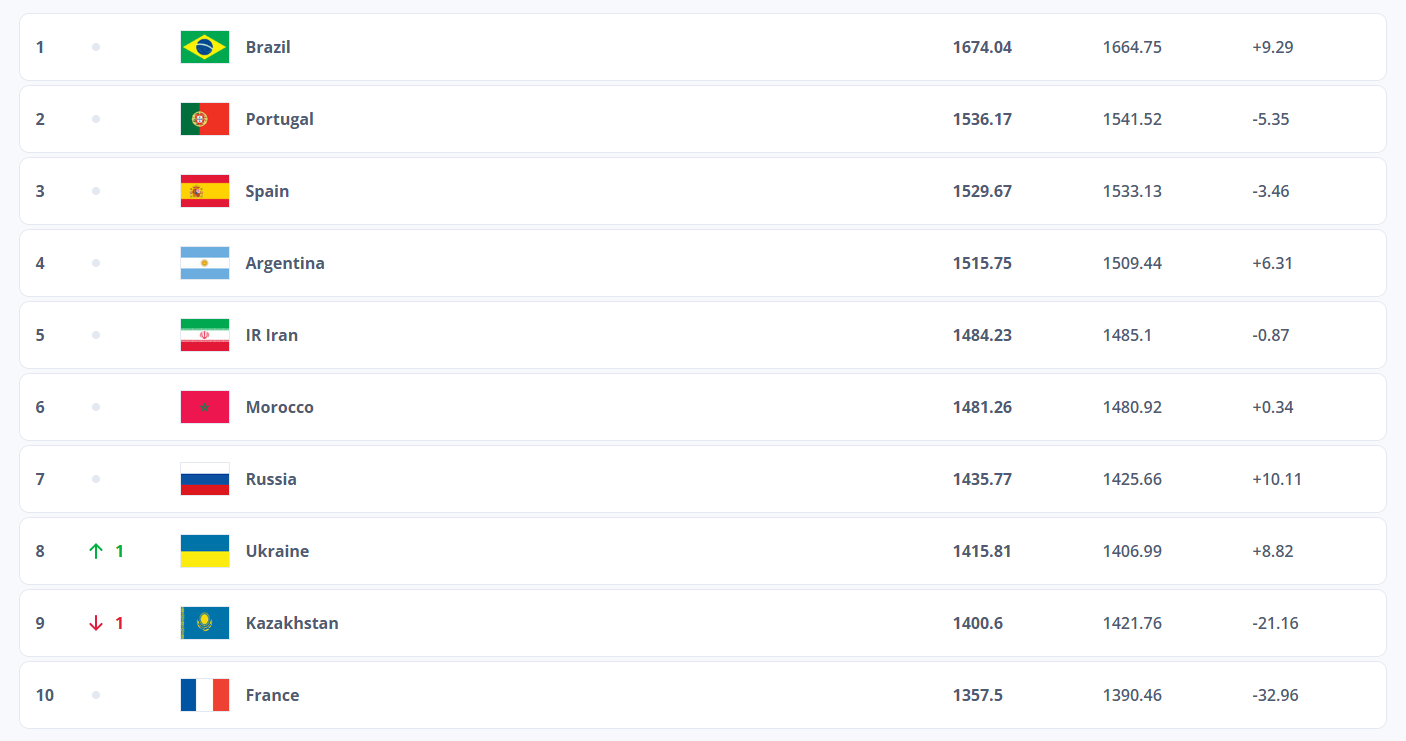
Task: Select the Ukraine team name
Action: tap(277, 551)
